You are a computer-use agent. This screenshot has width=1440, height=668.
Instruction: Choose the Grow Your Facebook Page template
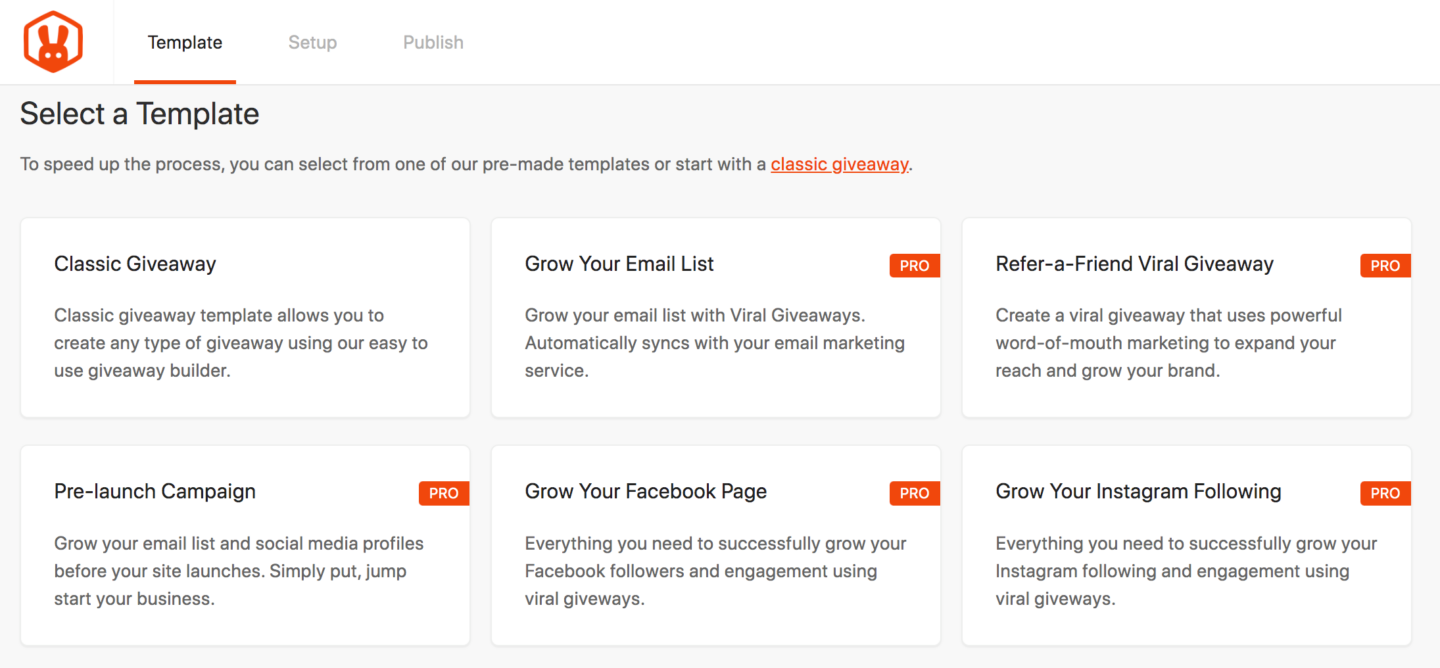(716, 545)
